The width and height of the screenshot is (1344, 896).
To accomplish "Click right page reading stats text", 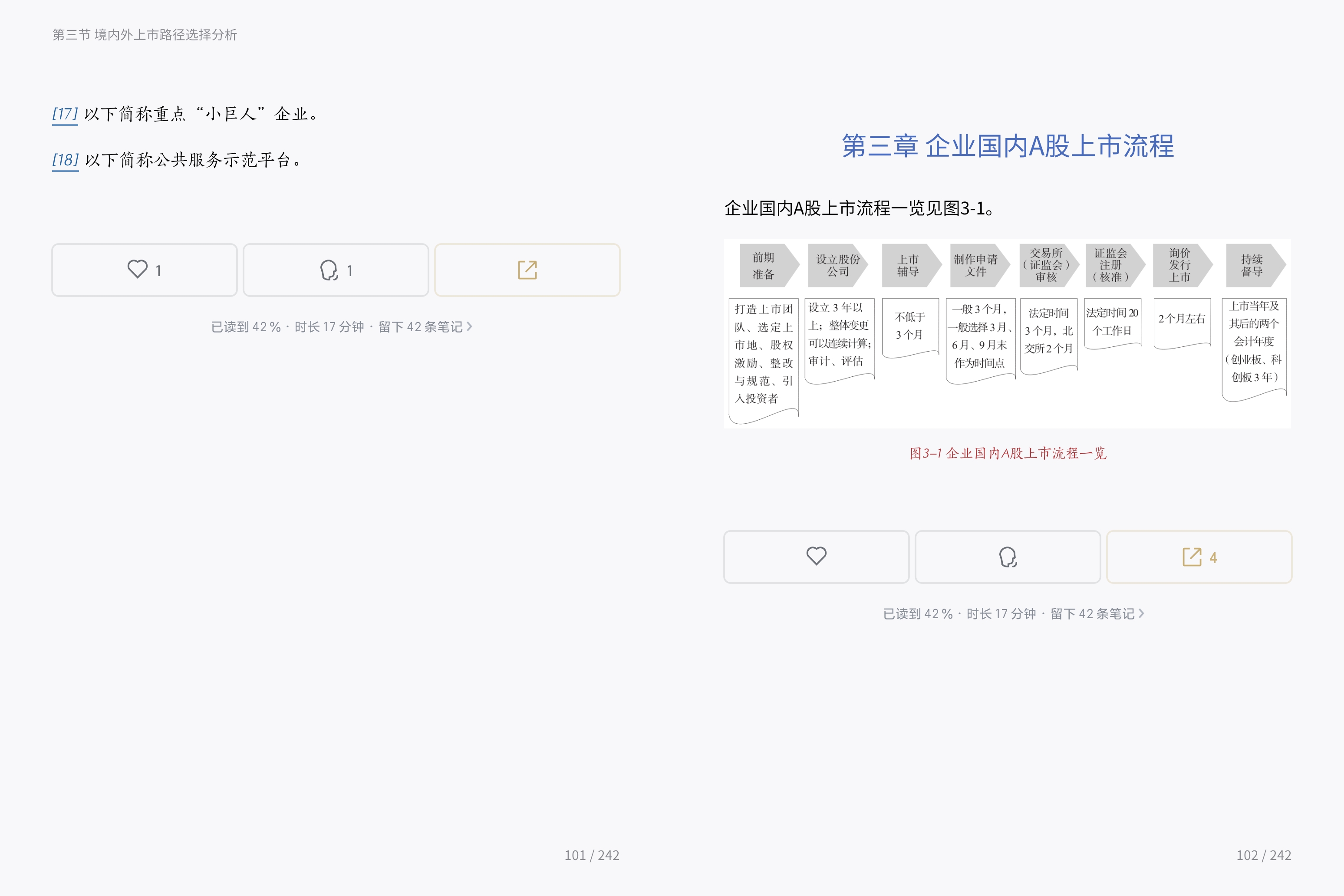I will [x=1008, y=613].
